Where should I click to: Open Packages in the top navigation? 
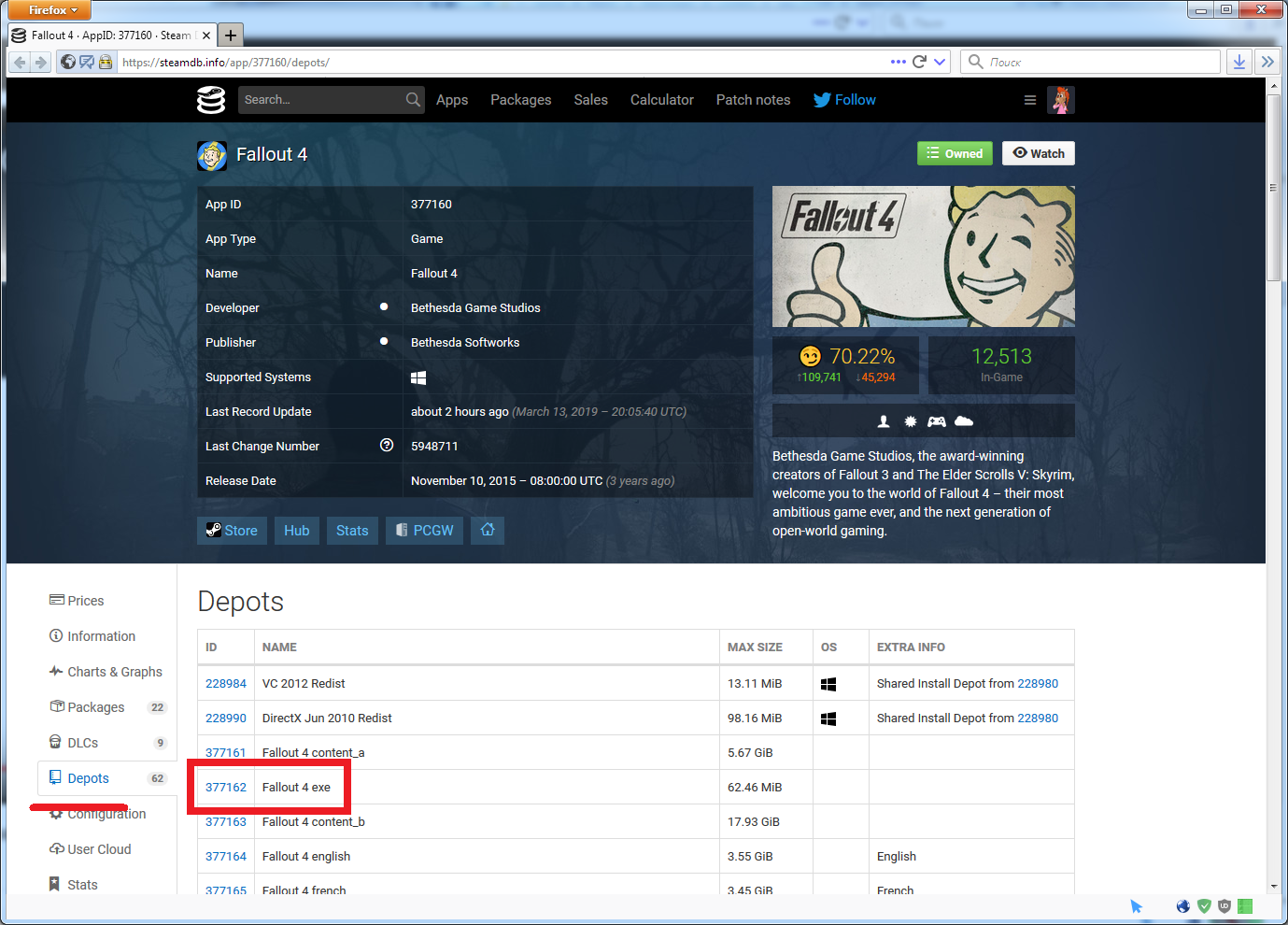tap(521, 100)
